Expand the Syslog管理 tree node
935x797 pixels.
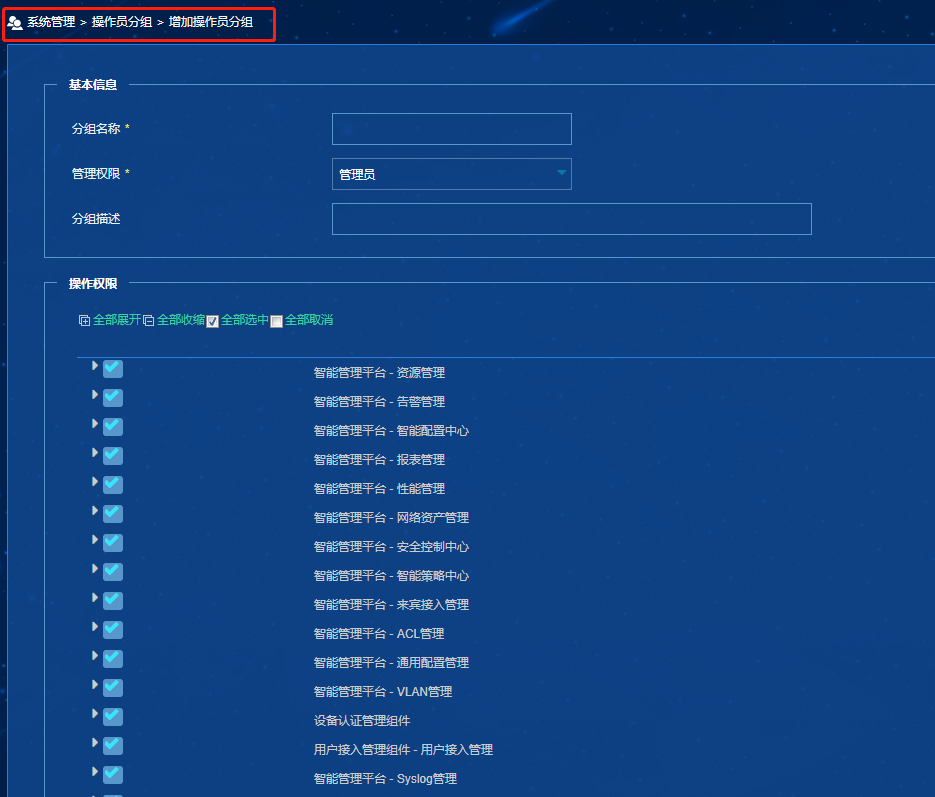coord(95,771)
